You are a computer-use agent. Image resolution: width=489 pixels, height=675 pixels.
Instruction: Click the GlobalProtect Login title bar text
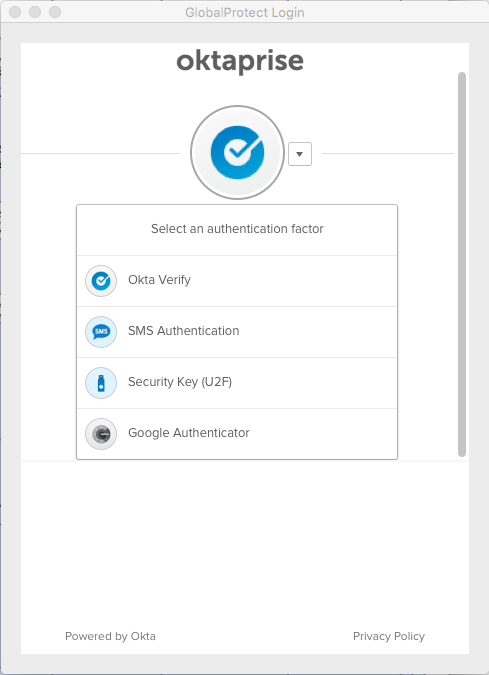point(244,12)
